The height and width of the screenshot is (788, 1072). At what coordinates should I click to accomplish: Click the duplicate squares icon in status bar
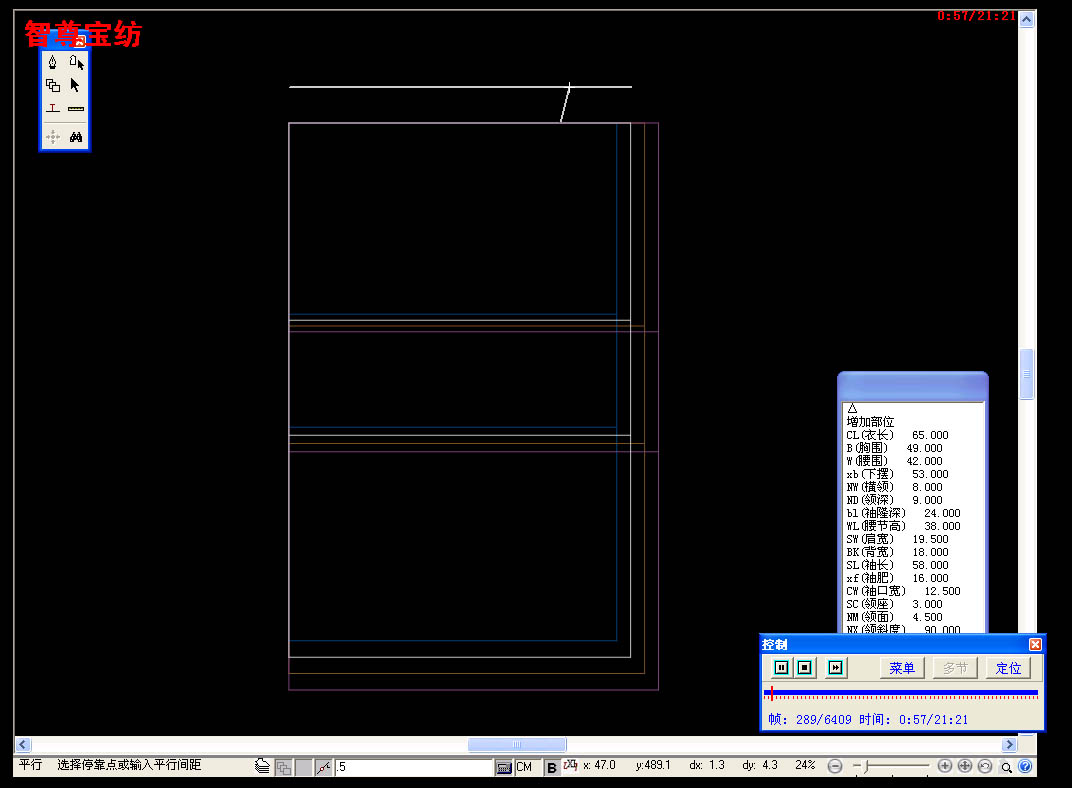click(283, 767)
